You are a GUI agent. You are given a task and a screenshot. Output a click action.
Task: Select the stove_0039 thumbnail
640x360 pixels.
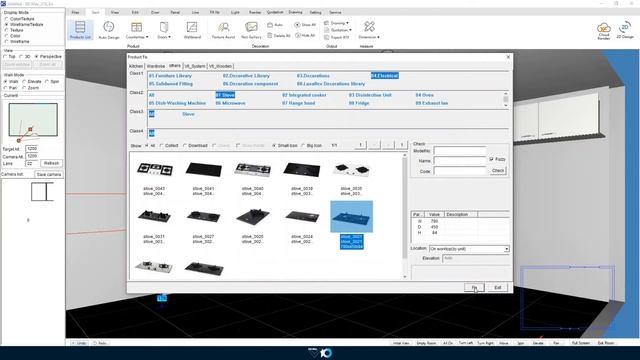(x=302, y=169)
